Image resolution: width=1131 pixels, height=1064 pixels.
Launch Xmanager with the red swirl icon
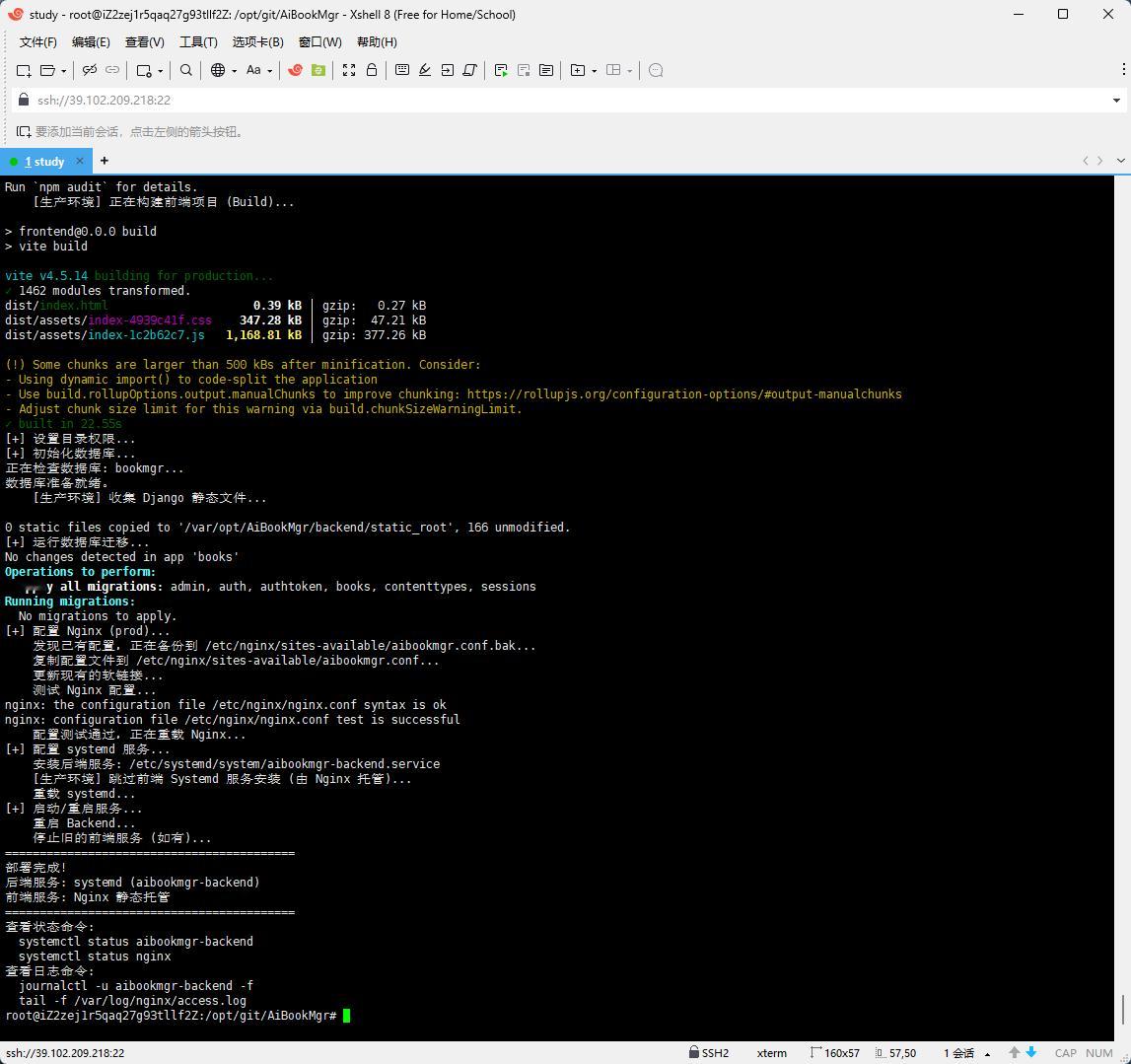click(x=295, y=70)
